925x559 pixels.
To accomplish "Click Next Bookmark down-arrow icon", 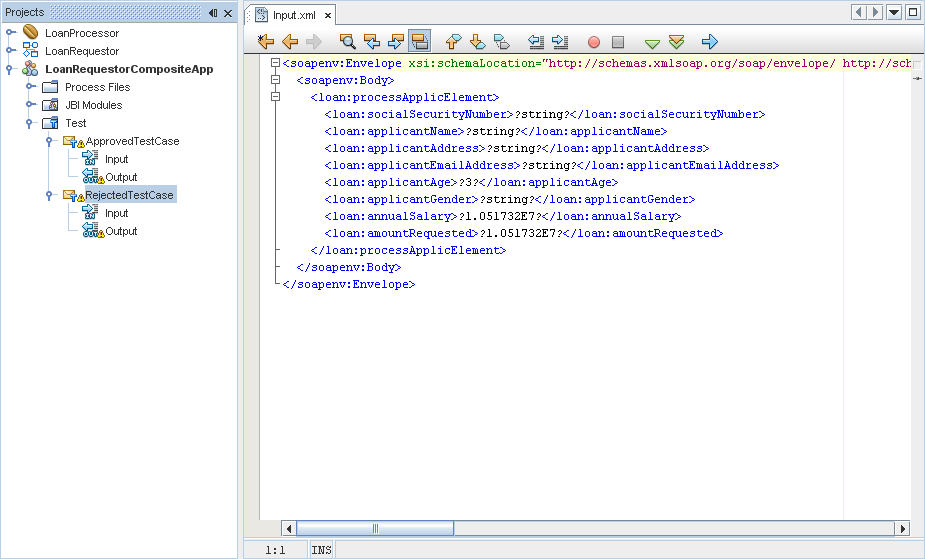I will tap(477, 41).
